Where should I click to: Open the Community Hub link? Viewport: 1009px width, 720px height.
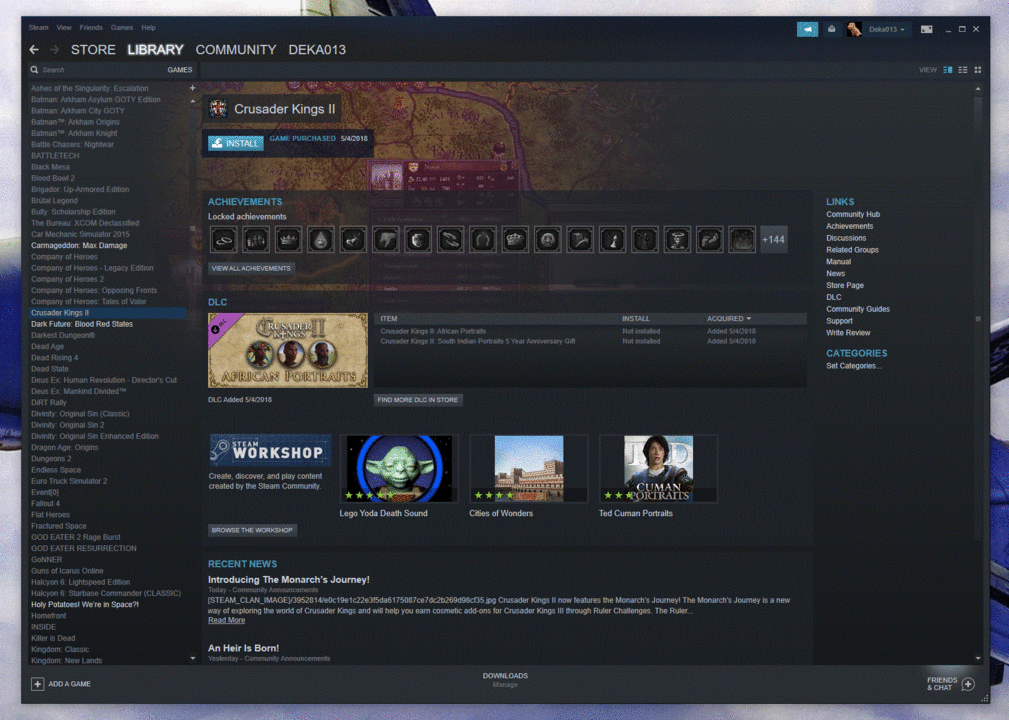pyautogui.click(x=853, y=214)
